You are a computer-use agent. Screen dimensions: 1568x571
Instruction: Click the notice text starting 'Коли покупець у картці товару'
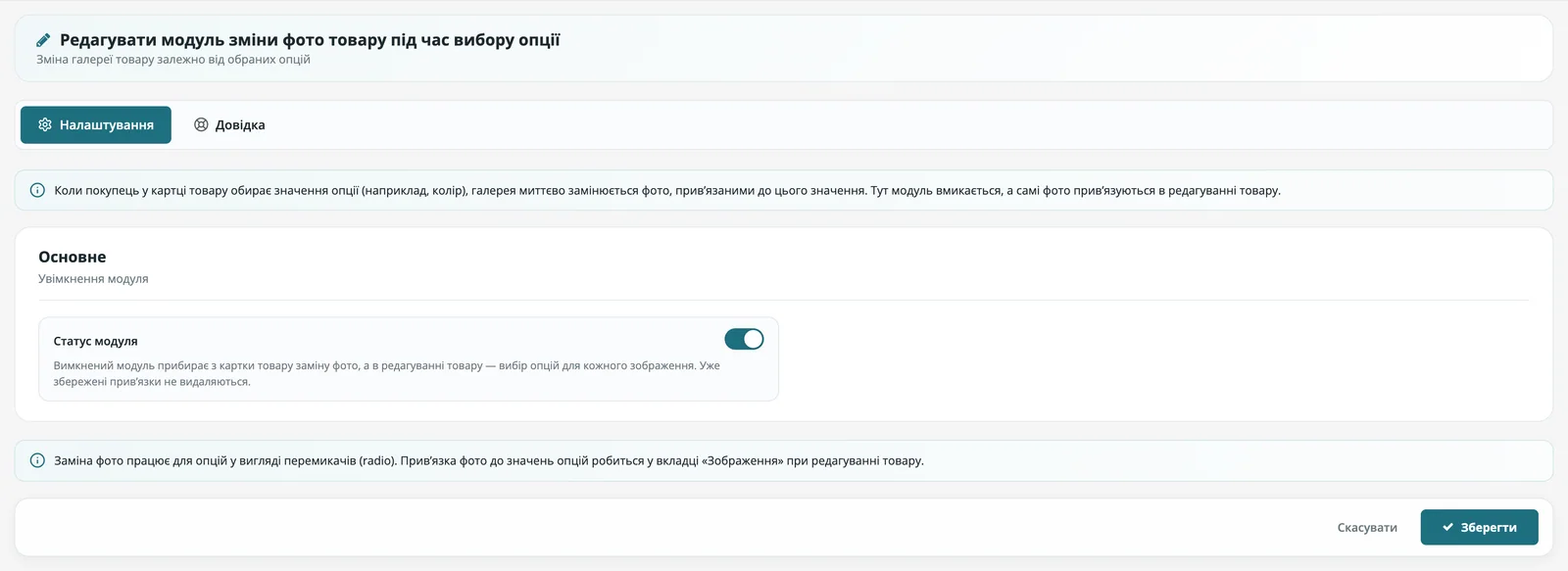tap(667, 191)
